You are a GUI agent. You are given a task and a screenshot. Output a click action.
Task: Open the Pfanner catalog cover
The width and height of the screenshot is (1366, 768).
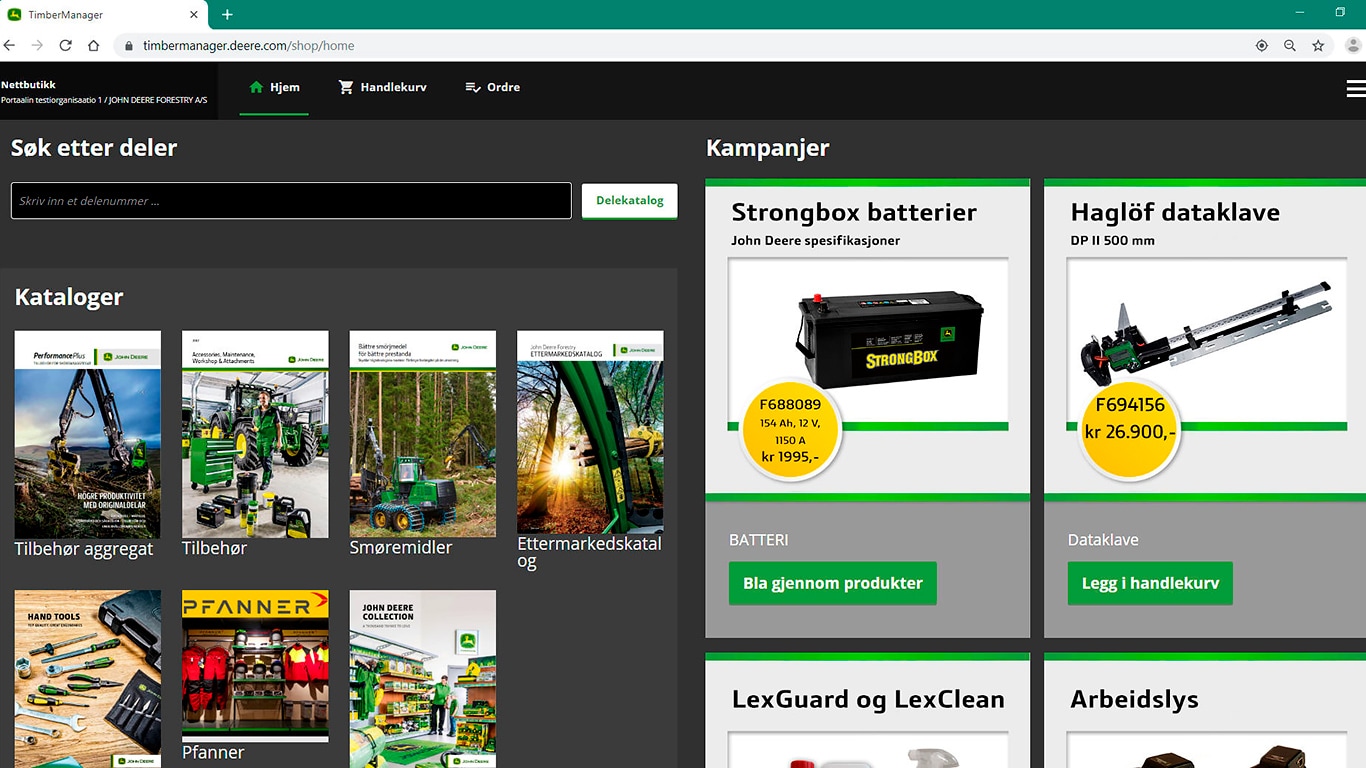[x=255, y=665]
